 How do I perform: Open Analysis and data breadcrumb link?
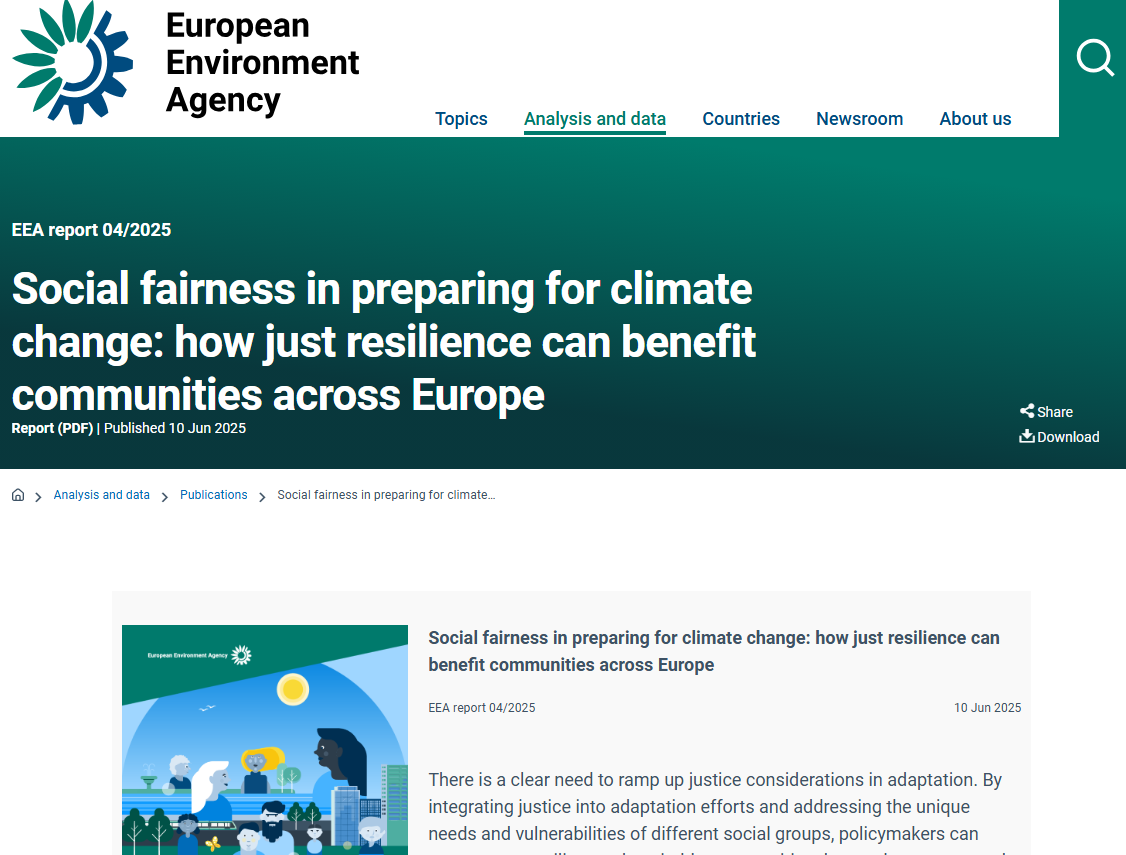101,495
